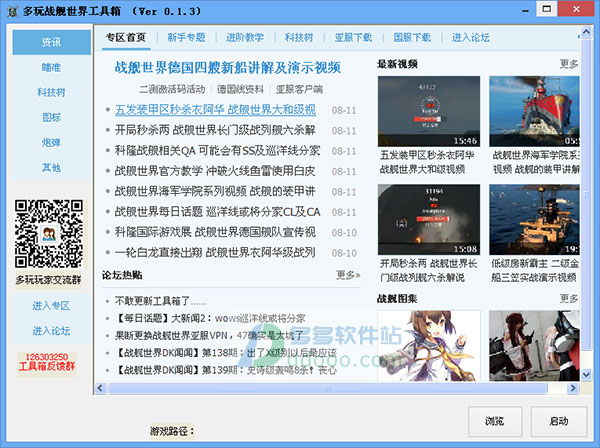
Task: Click the horizontal scrollbar thumb
Action: pyautogui.click(x=328, y=388)
